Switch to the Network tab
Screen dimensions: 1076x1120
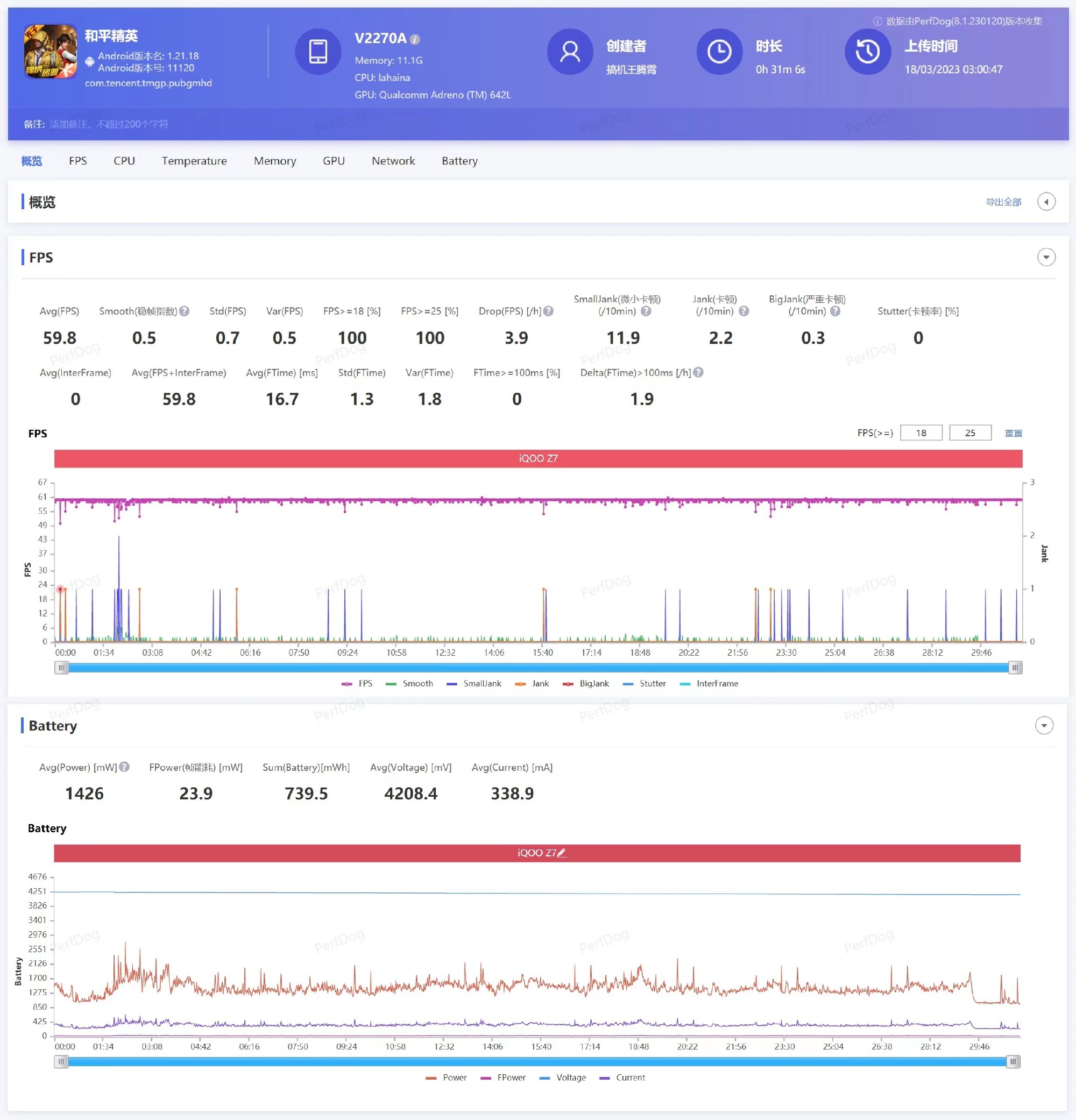click(393, 160)
